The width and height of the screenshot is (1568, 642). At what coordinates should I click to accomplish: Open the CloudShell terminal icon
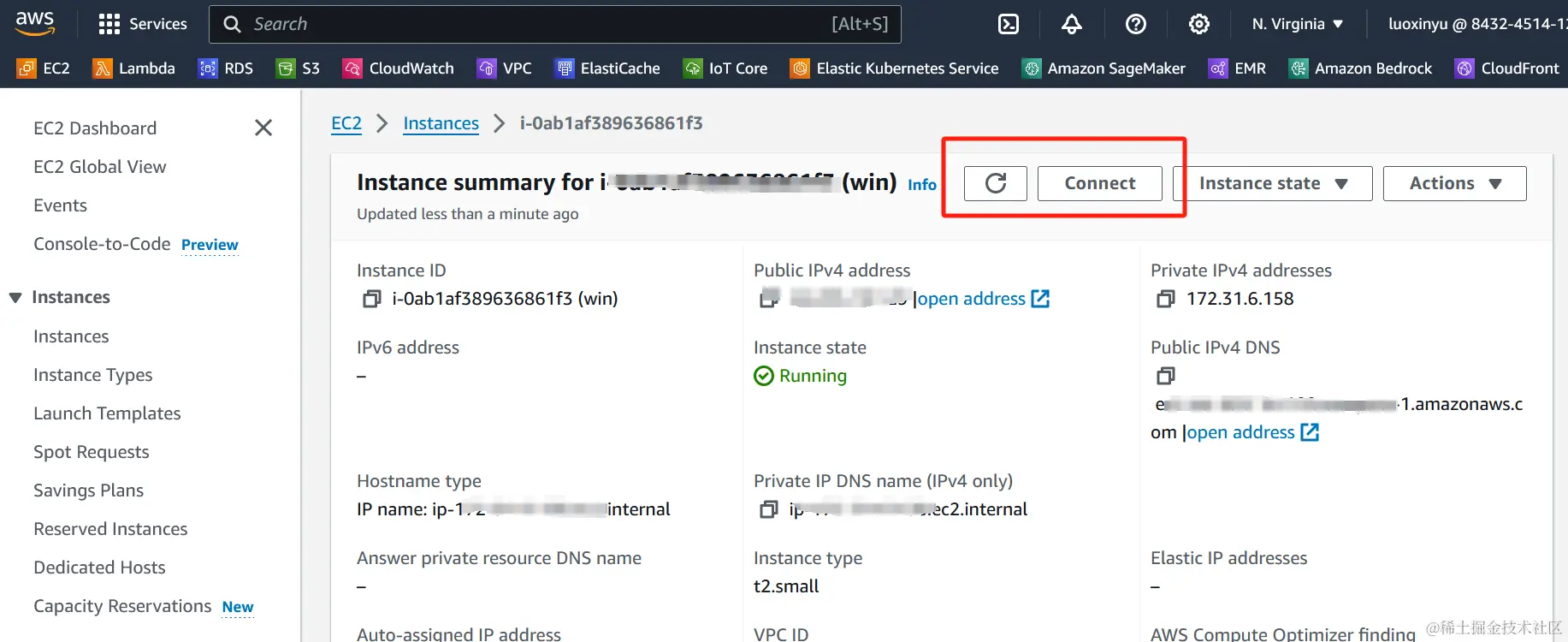(x=1009, y=24)
